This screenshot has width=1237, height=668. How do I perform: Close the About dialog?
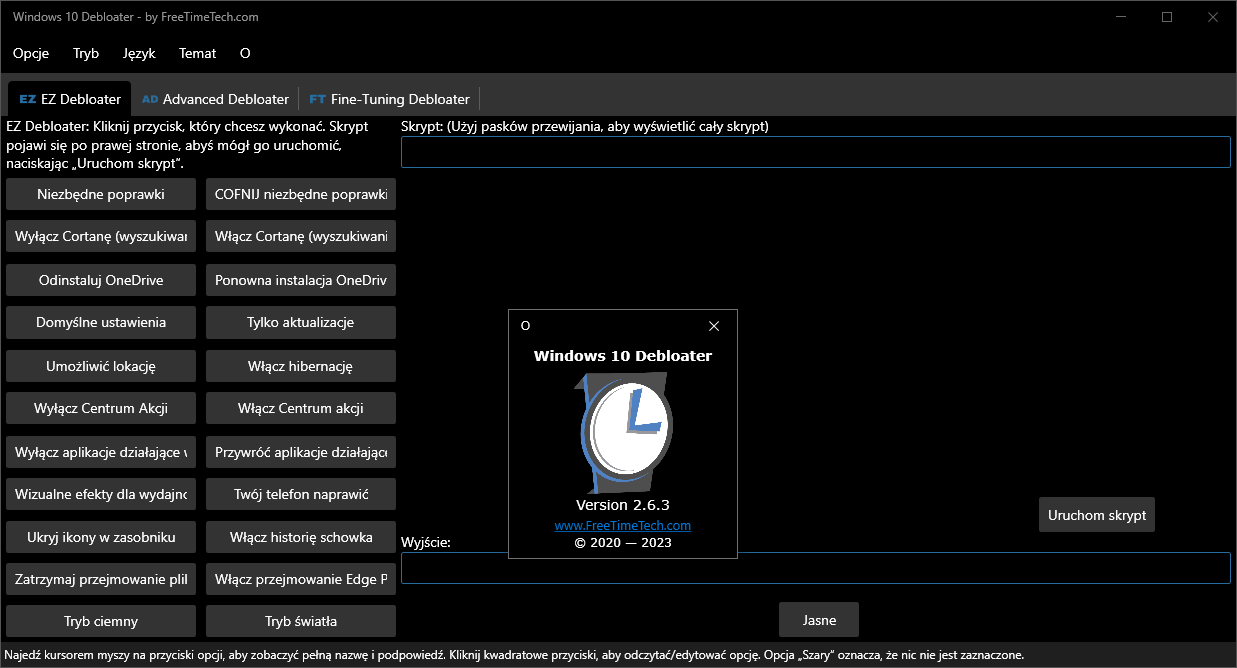coord(714,326)
